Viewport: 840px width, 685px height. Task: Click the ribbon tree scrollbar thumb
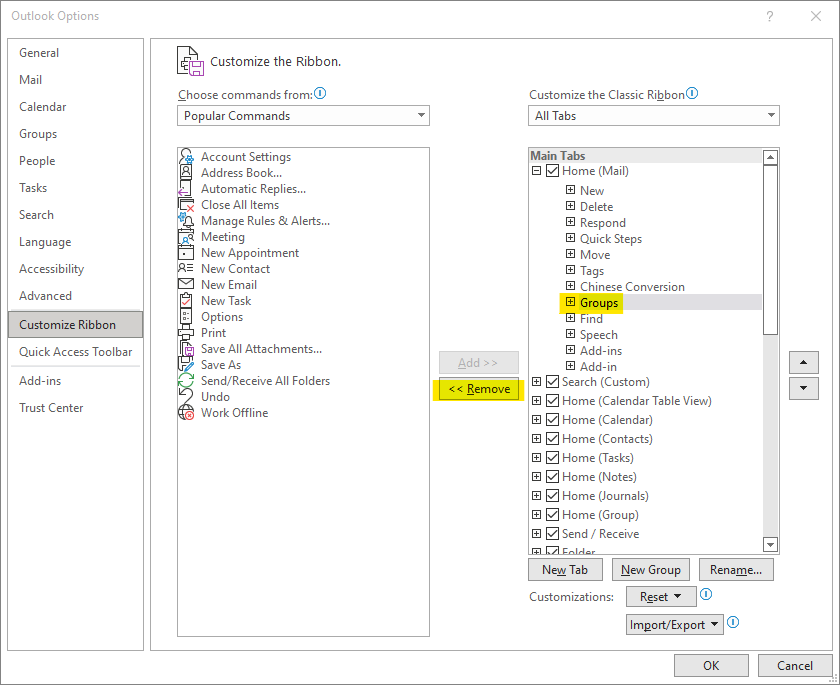point(770,250)
